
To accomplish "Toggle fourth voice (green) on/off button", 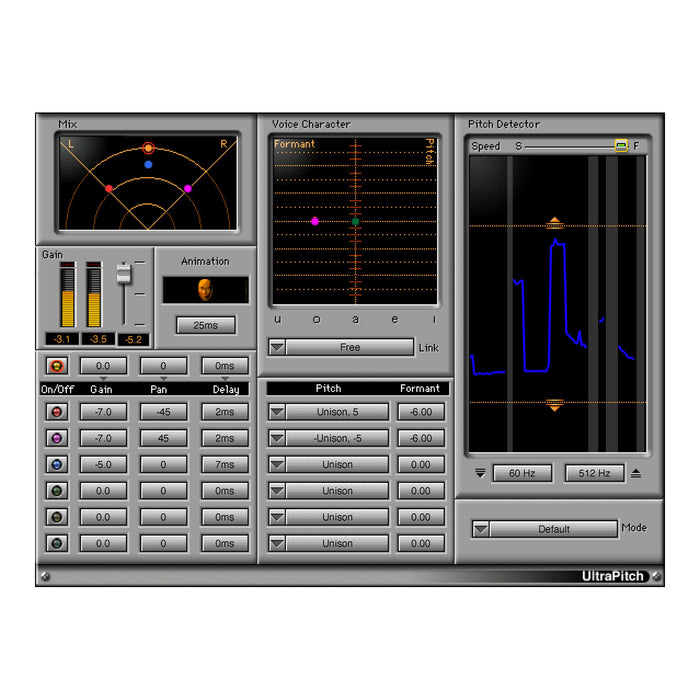I will (x=57, y=491).
